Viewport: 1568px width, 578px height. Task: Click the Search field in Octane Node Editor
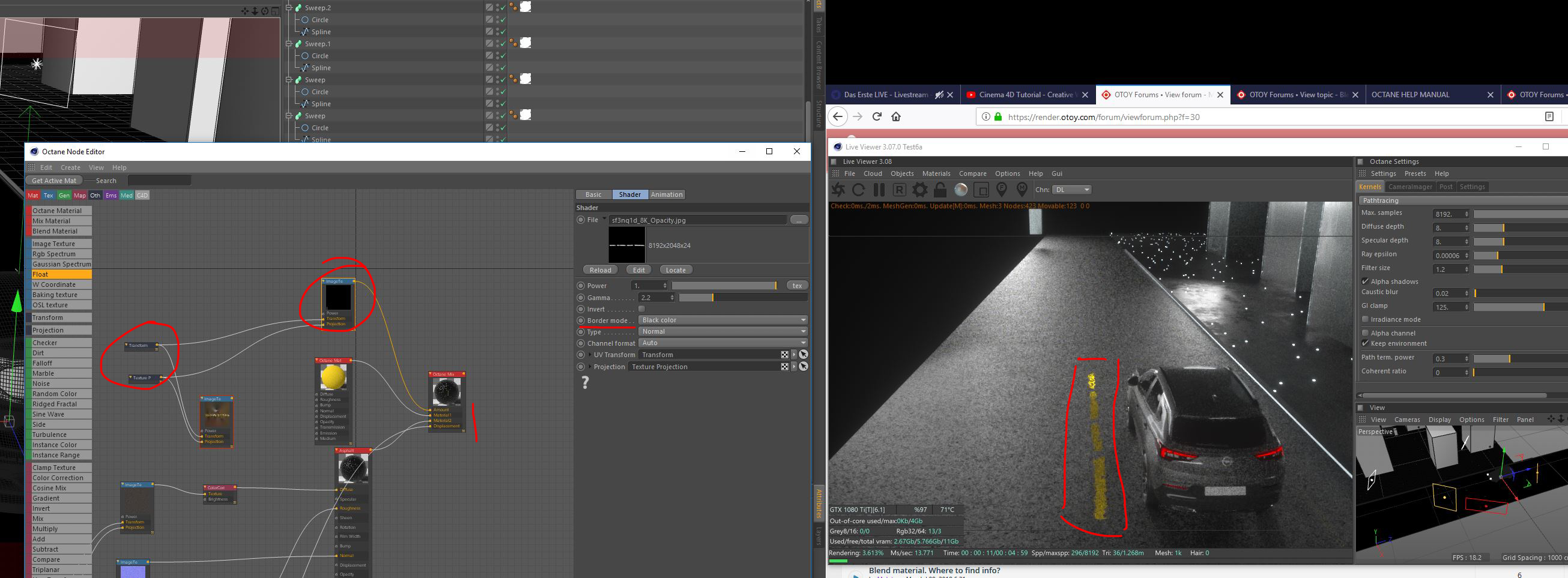[160, 181]
